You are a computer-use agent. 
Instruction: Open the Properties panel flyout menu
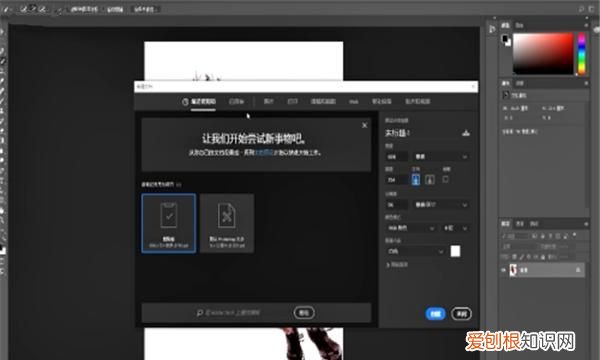(586, 83)
